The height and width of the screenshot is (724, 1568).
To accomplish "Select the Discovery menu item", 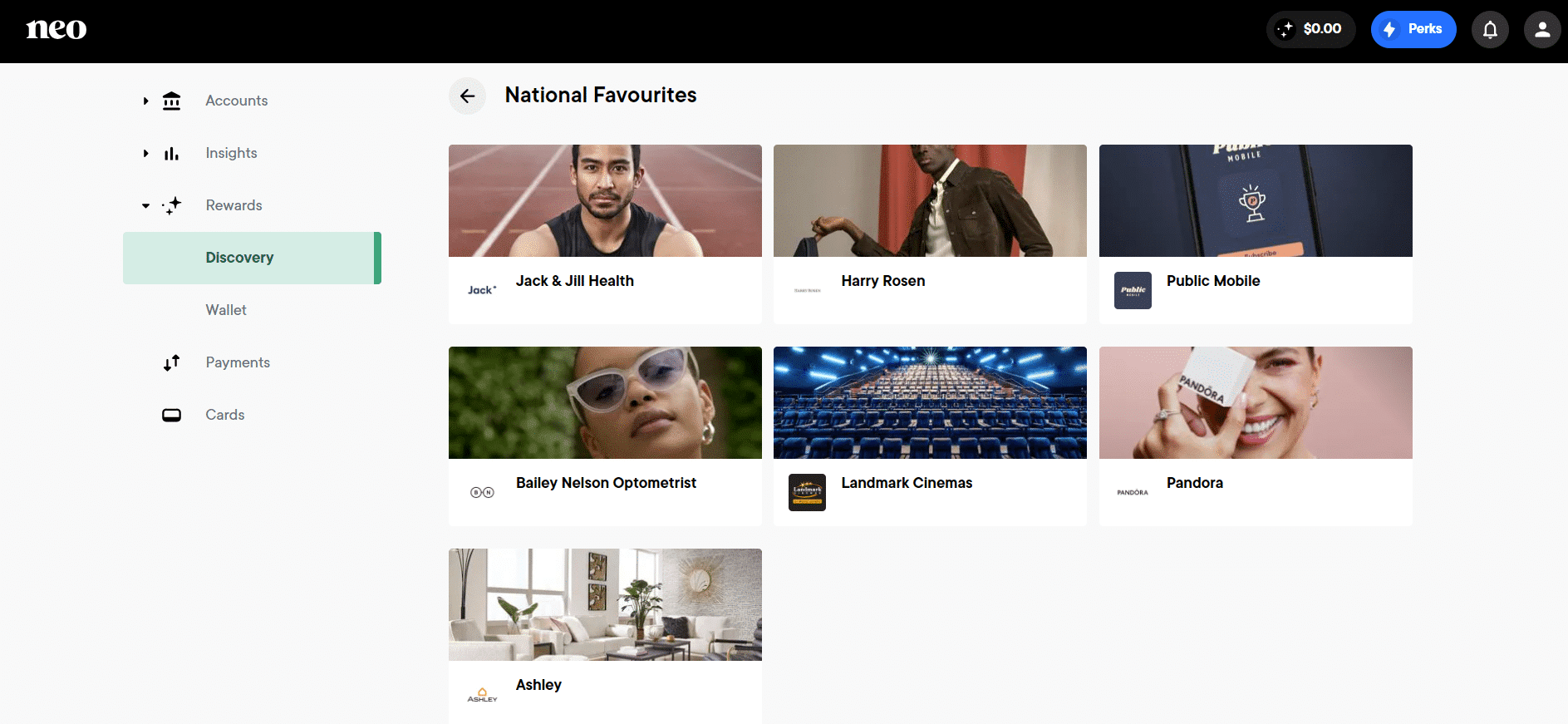I will click(252, 258).
